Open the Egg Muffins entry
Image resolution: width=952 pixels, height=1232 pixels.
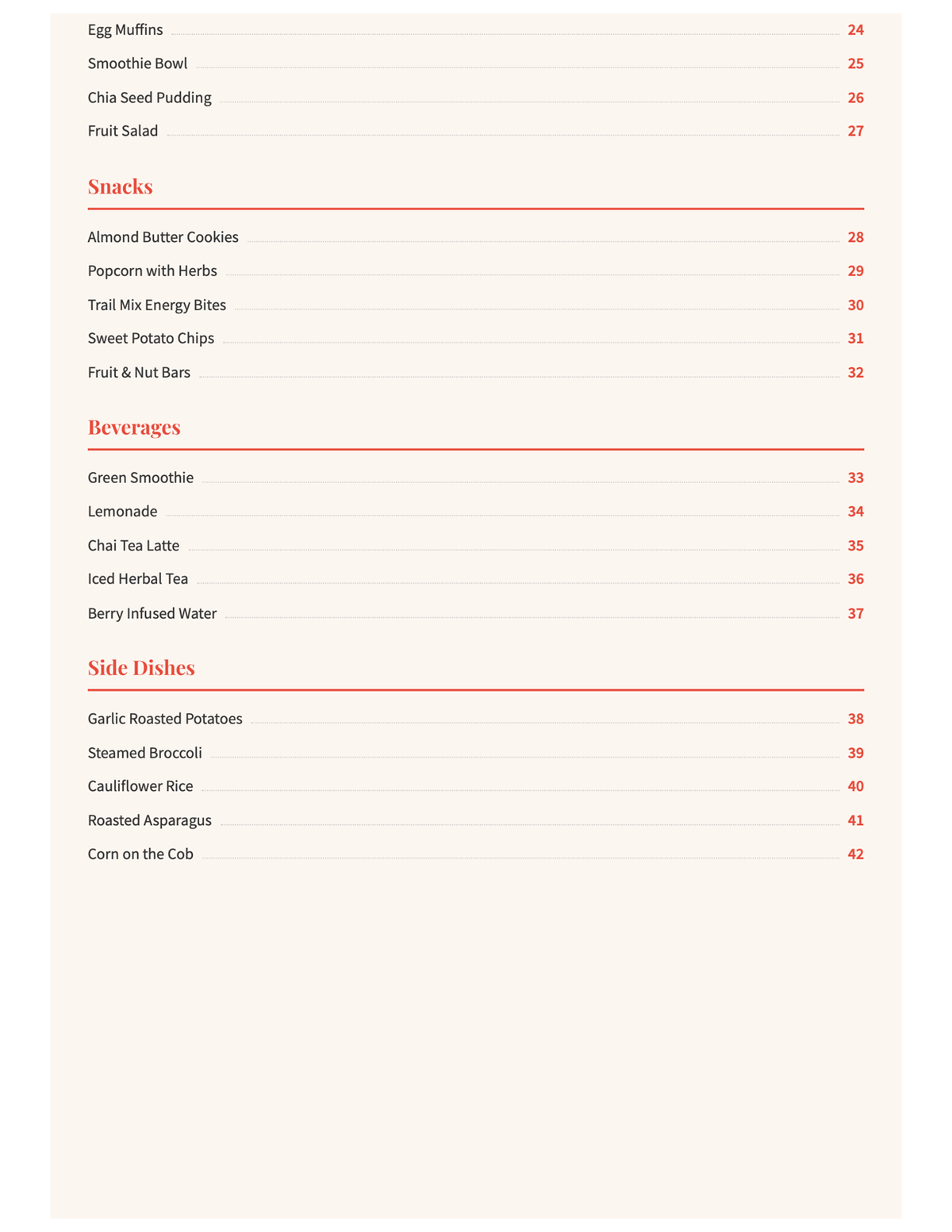[x=475, y=30]
